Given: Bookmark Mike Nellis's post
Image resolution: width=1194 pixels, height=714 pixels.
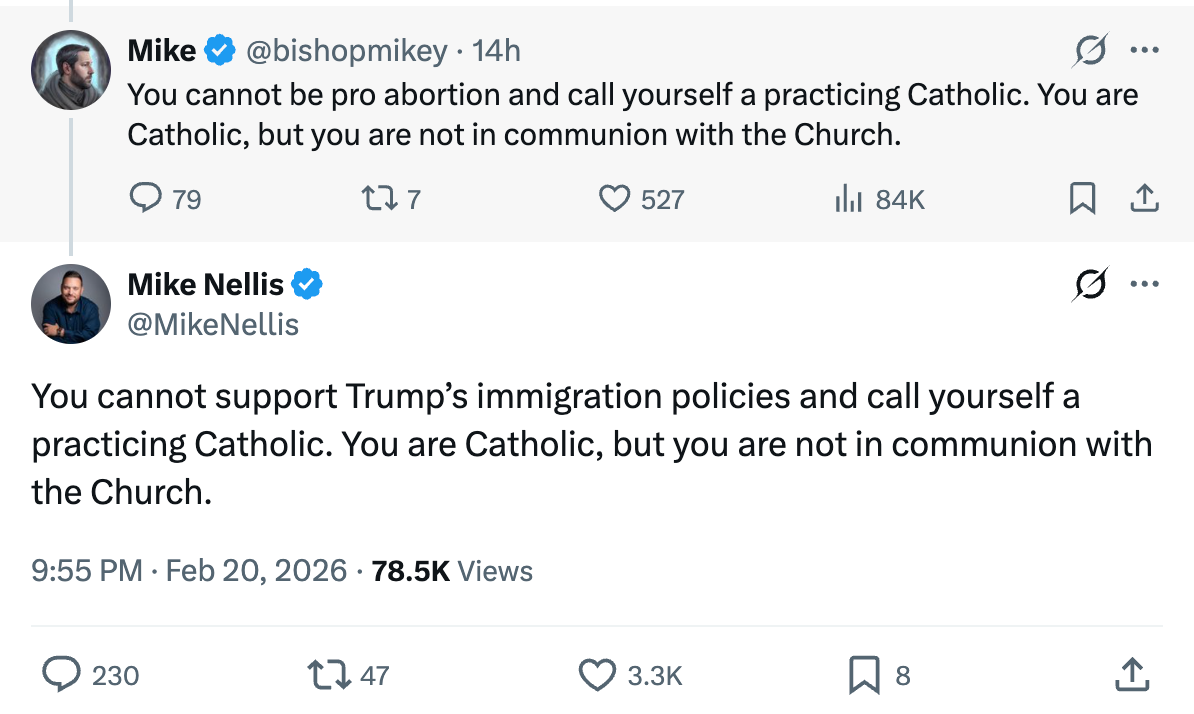Looking at the screenshot, I should pyautogui.click(x=863, y=675).
